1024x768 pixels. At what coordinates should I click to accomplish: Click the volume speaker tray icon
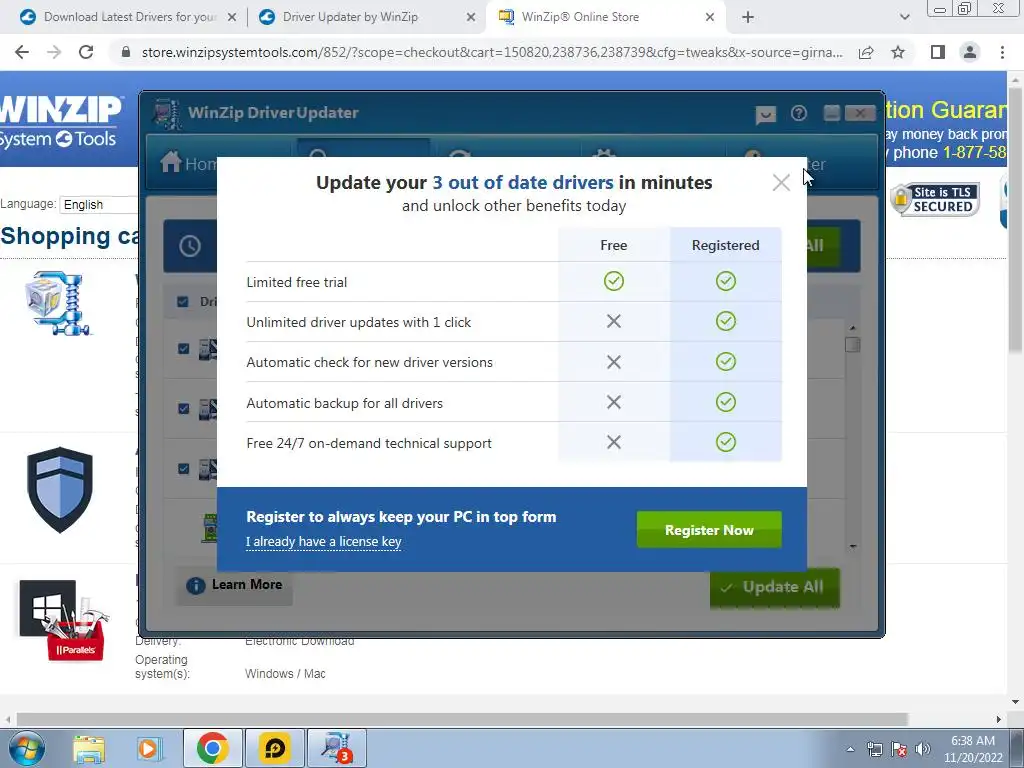923,749
